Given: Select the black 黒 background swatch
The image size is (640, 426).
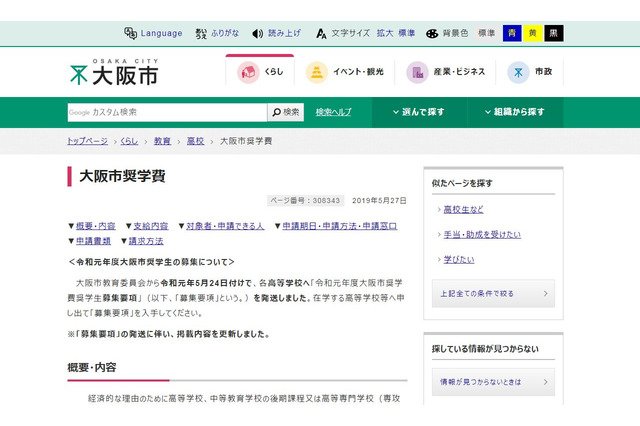Looking at the screenshot, I should point(553,33).
